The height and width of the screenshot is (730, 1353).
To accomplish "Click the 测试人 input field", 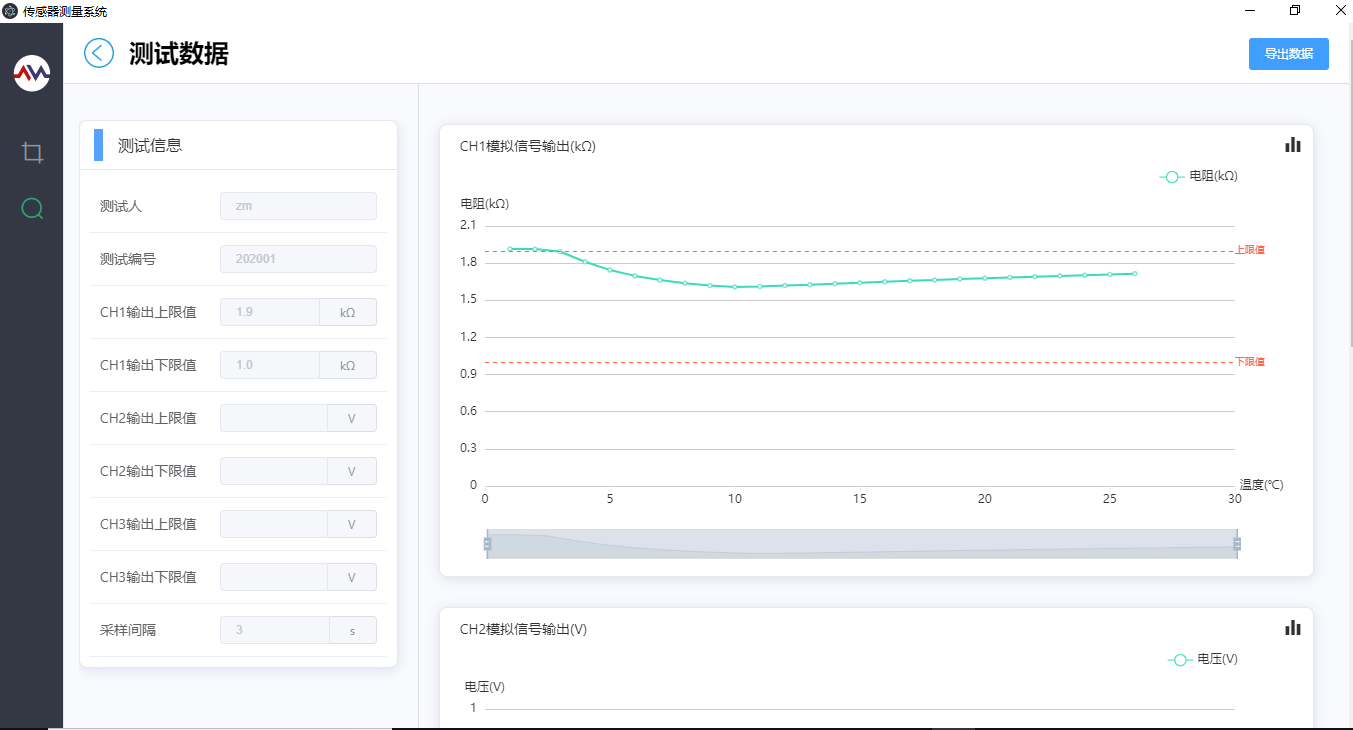I will (298, 206).
